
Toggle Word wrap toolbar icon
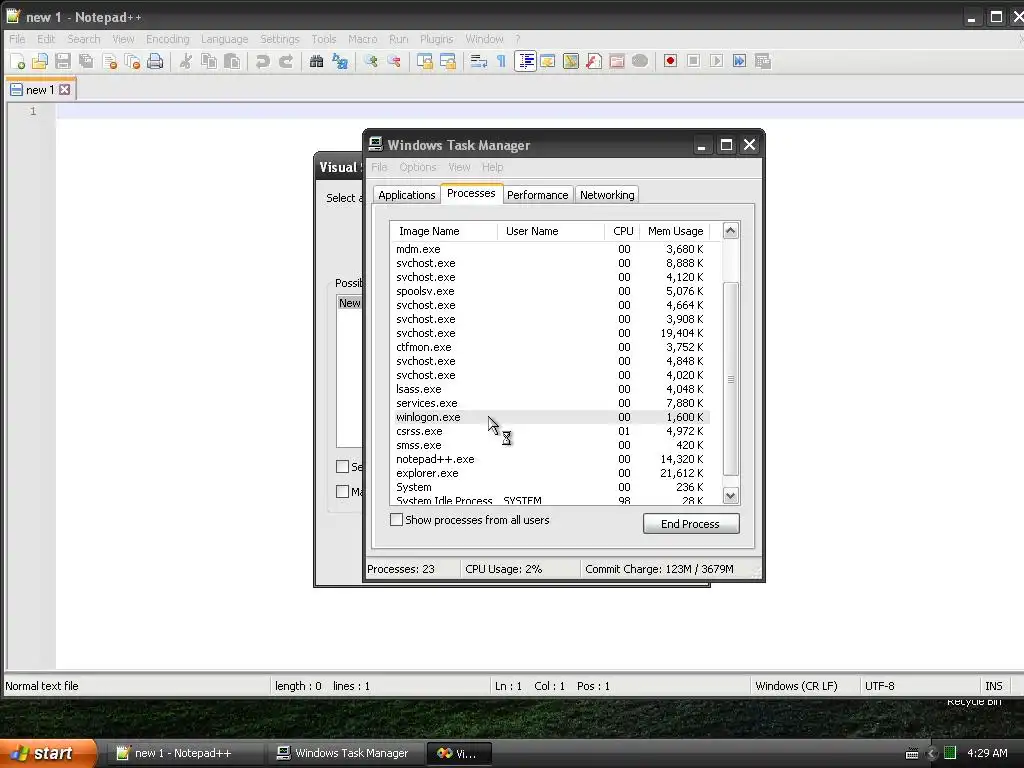coord(479,61)
